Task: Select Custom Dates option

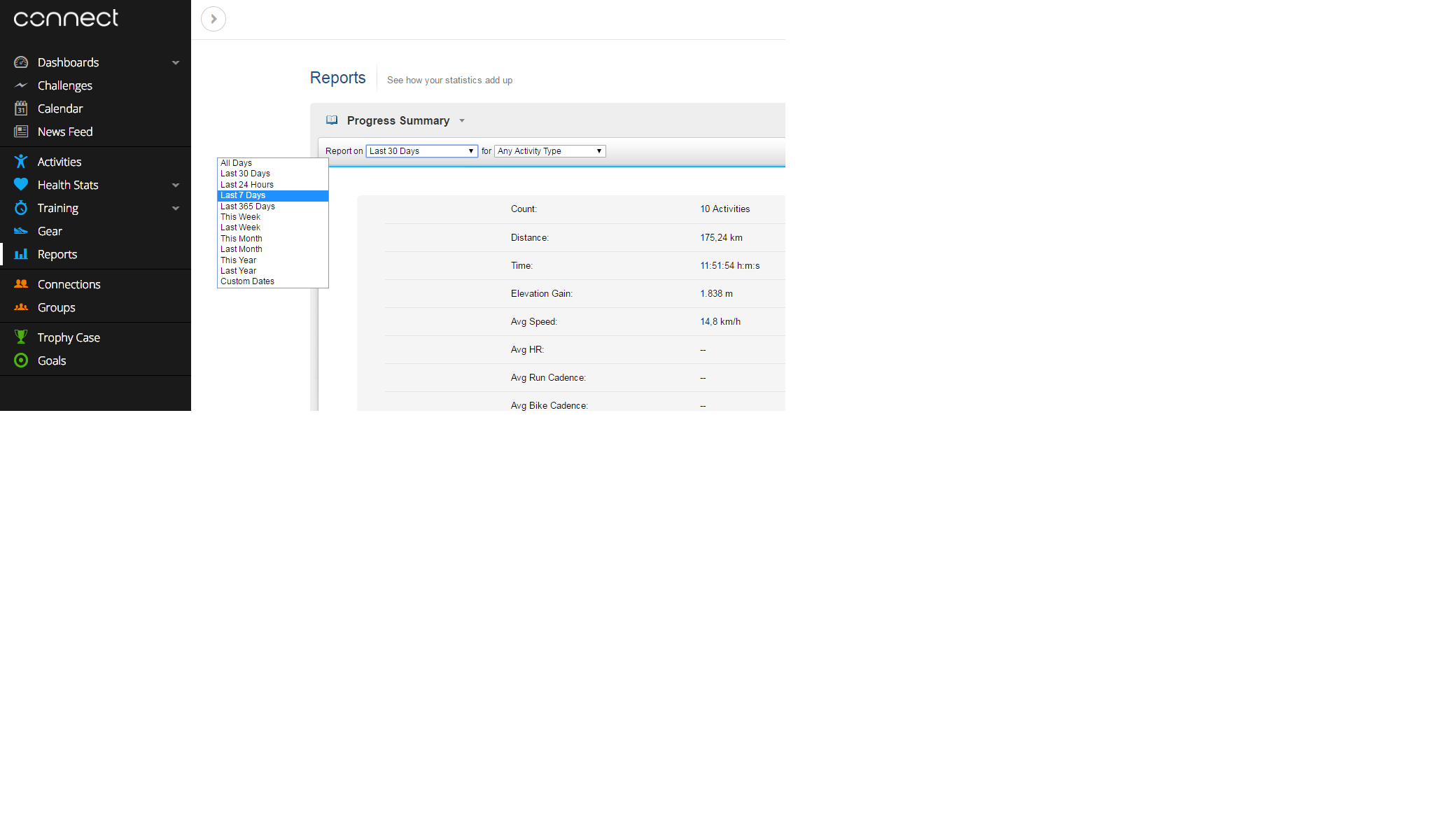Action: click(273, 281)
